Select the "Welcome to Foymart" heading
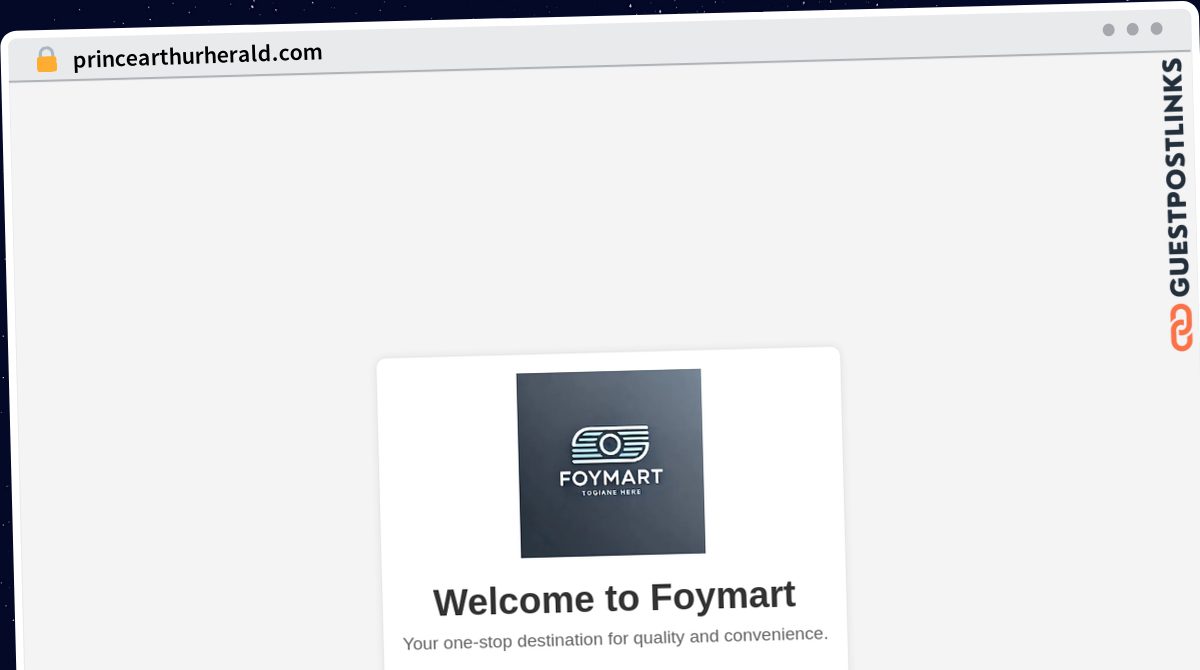 [614, 598]
